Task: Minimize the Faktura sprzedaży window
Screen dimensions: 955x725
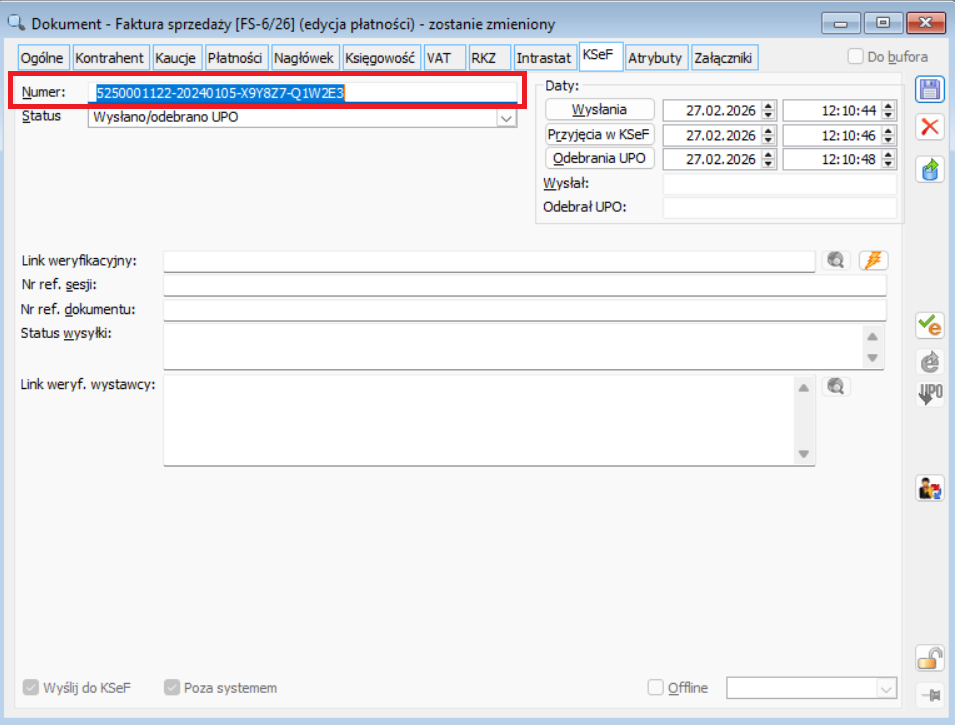Action: coord(840,23)
